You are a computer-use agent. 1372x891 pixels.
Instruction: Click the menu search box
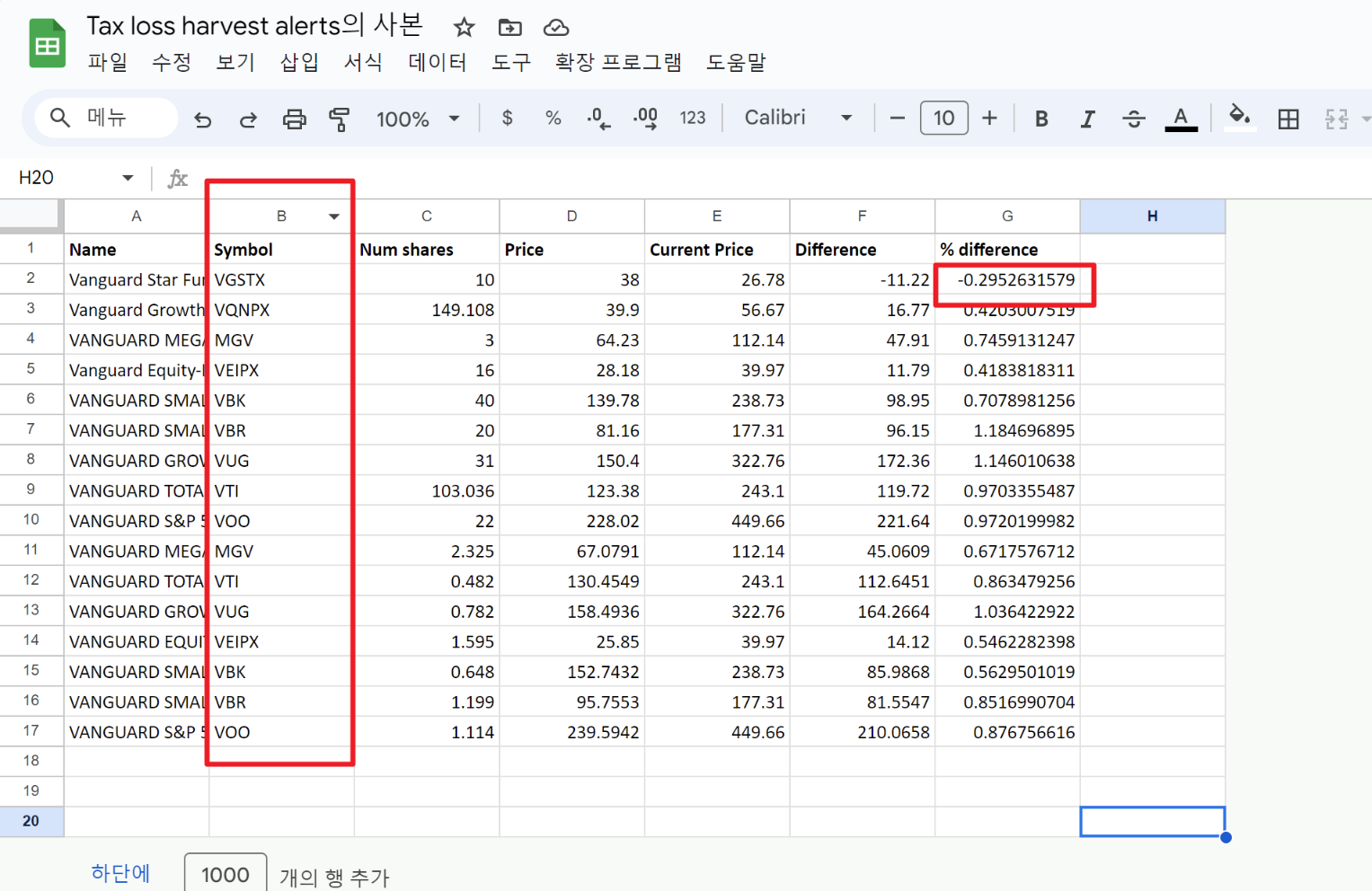point(107,118)
